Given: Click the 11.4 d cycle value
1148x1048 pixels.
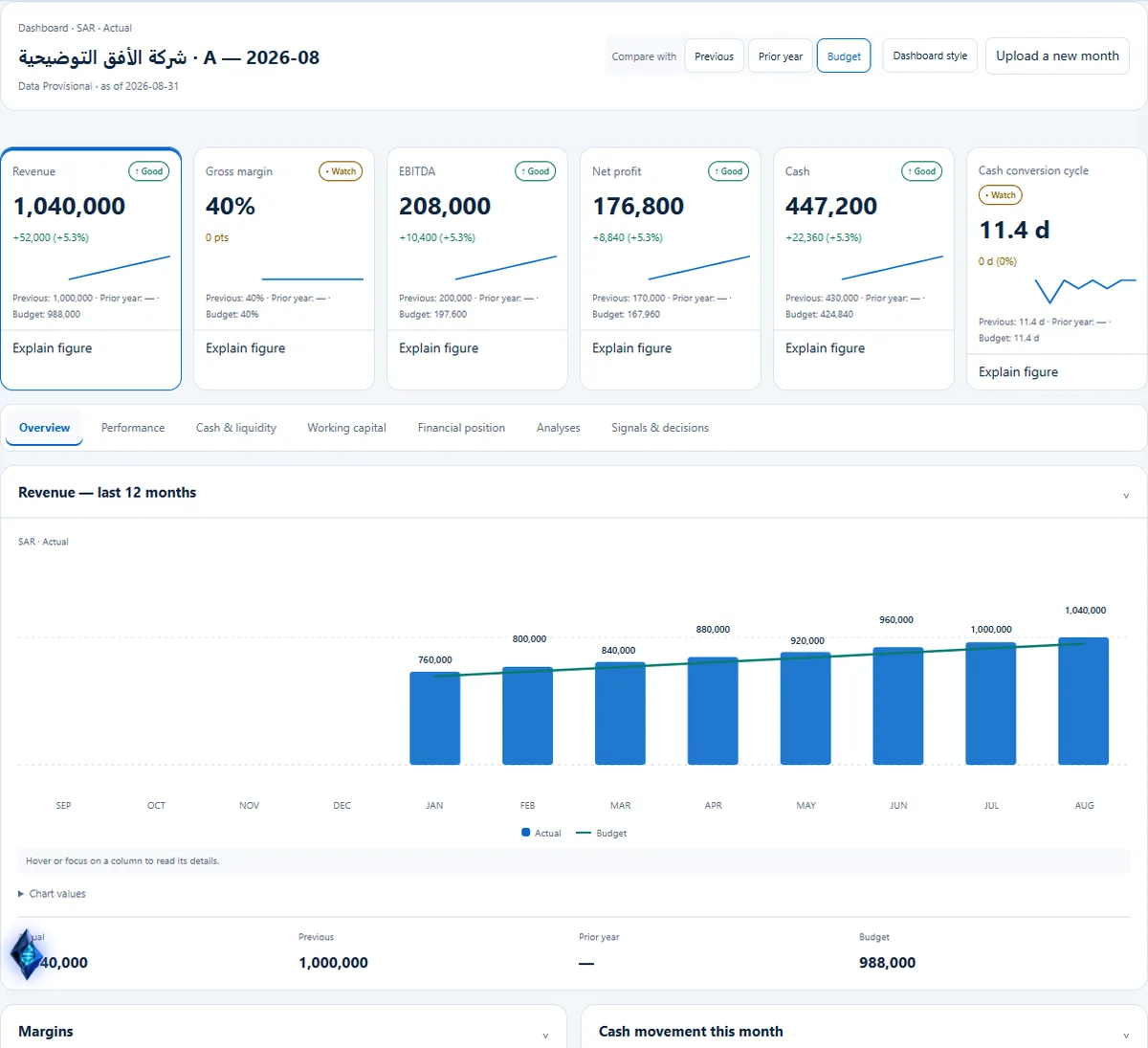Looking at the screenshot, I should 1014,230.
